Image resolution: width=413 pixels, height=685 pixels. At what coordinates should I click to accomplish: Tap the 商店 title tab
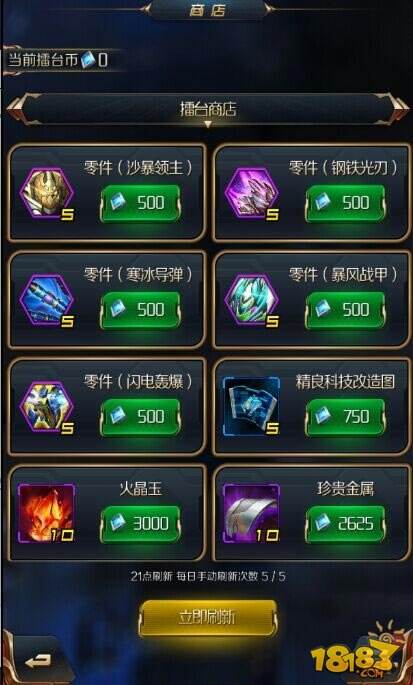click(x=208, y=10)
